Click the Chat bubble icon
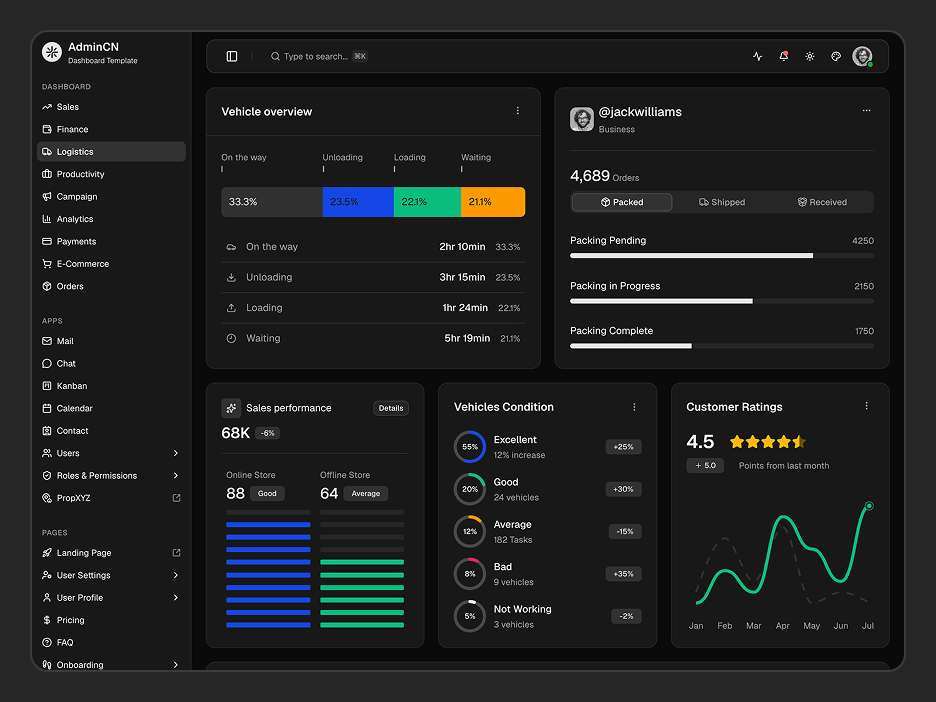This screenshot has width=936, height=702. click(x=47, y=364)
